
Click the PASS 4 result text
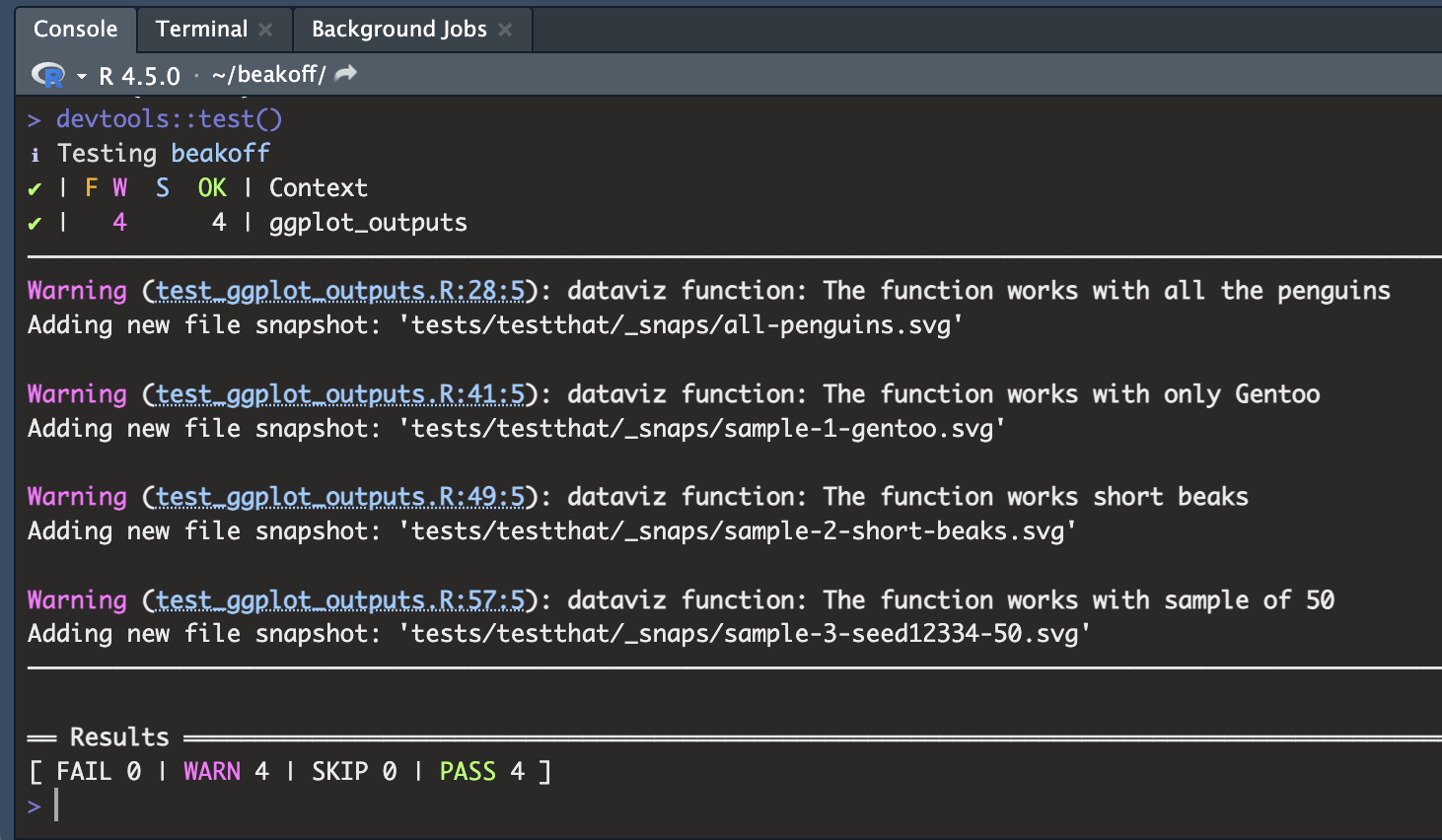(481, 772)
